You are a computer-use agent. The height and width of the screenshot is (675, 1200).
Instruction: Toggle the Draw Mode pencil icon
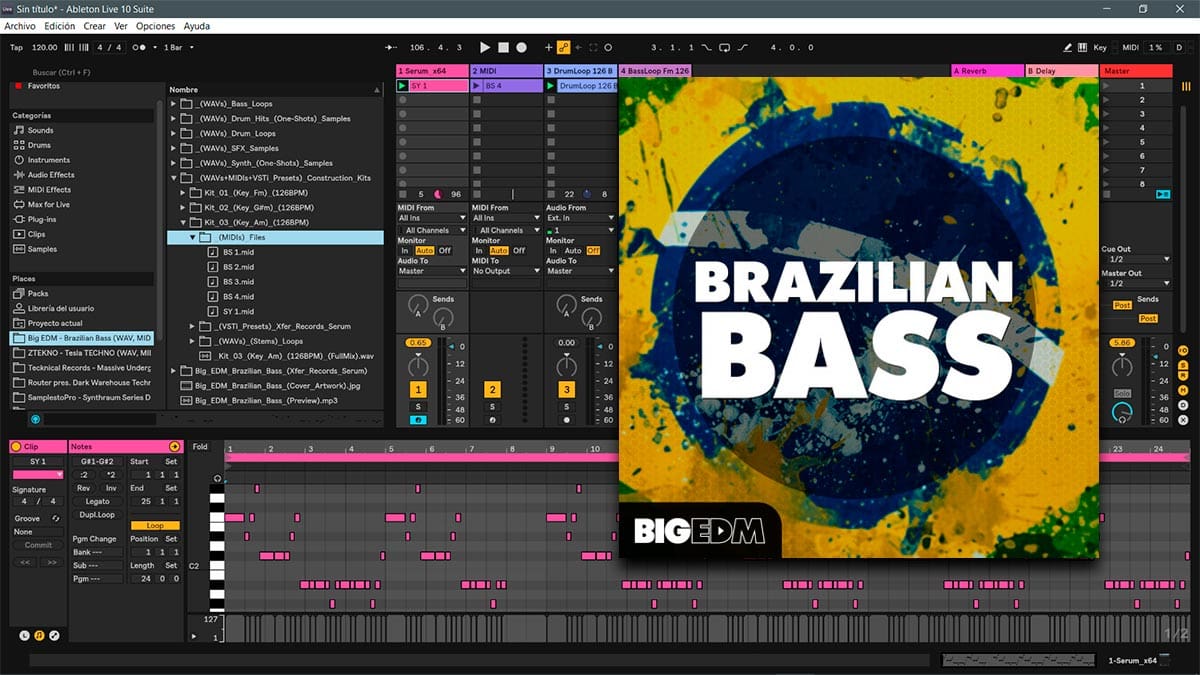(1067, 47)
